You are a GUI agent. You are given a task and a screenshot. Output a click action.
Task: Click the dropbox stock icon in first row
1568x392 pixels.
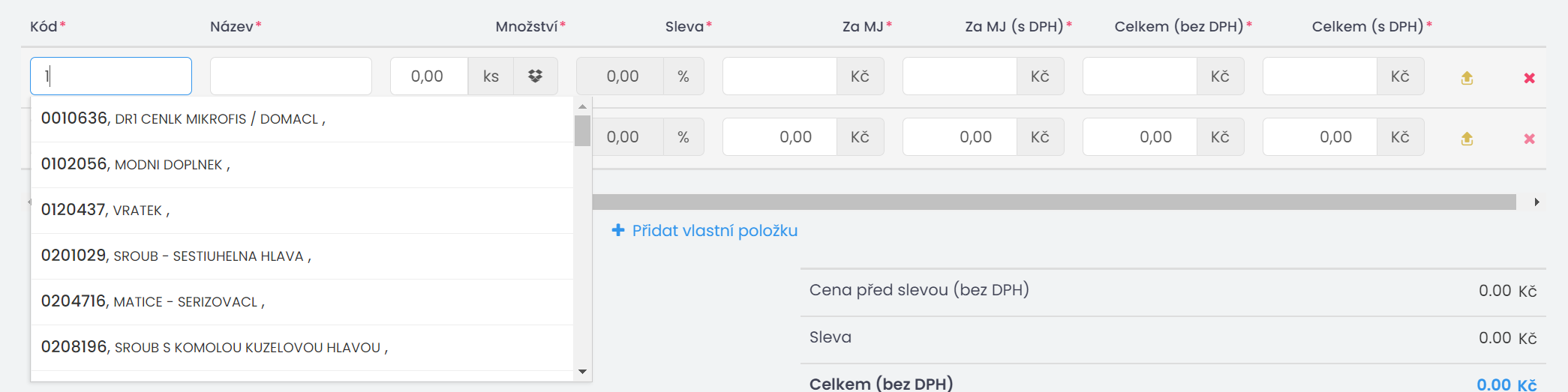pos(535,76)
